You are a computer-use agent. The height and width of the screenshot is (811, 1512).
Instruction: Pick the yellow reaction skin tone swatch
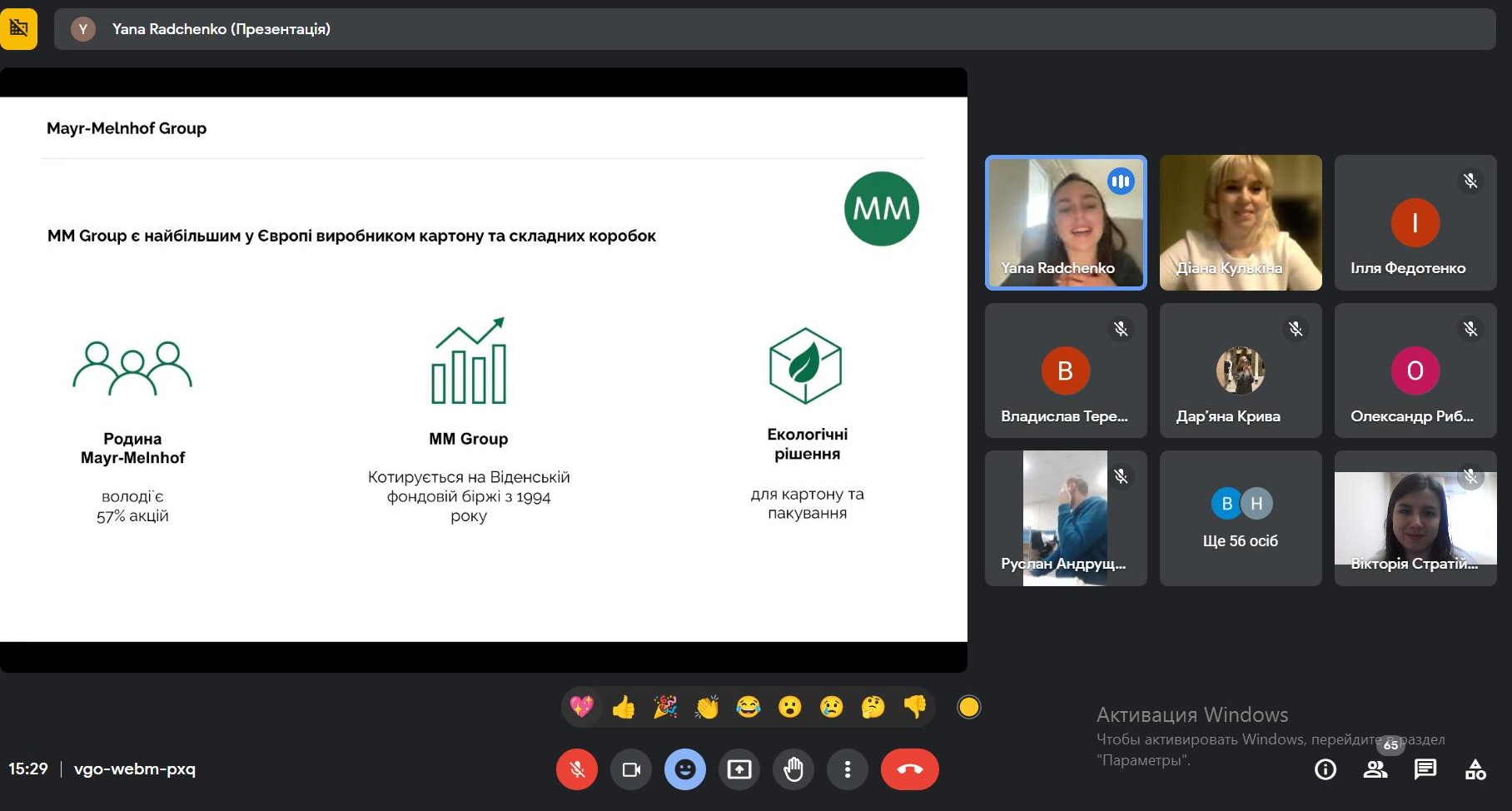tap(968, 707)
